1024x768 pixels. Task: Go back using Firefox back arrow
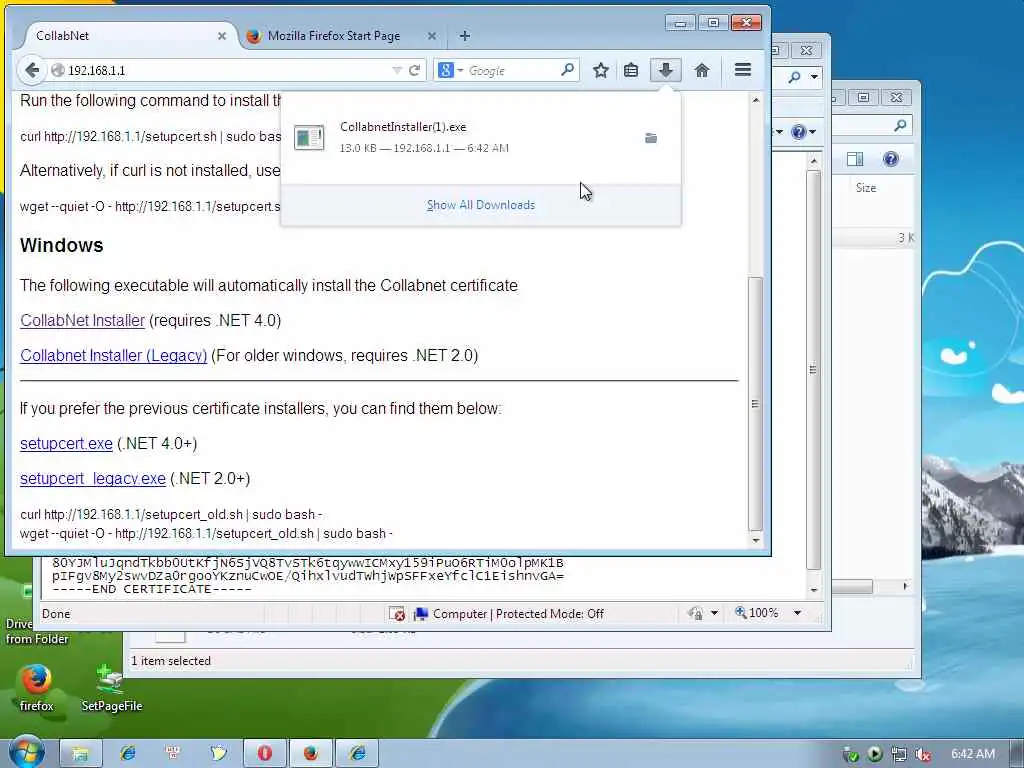(31, 70)
